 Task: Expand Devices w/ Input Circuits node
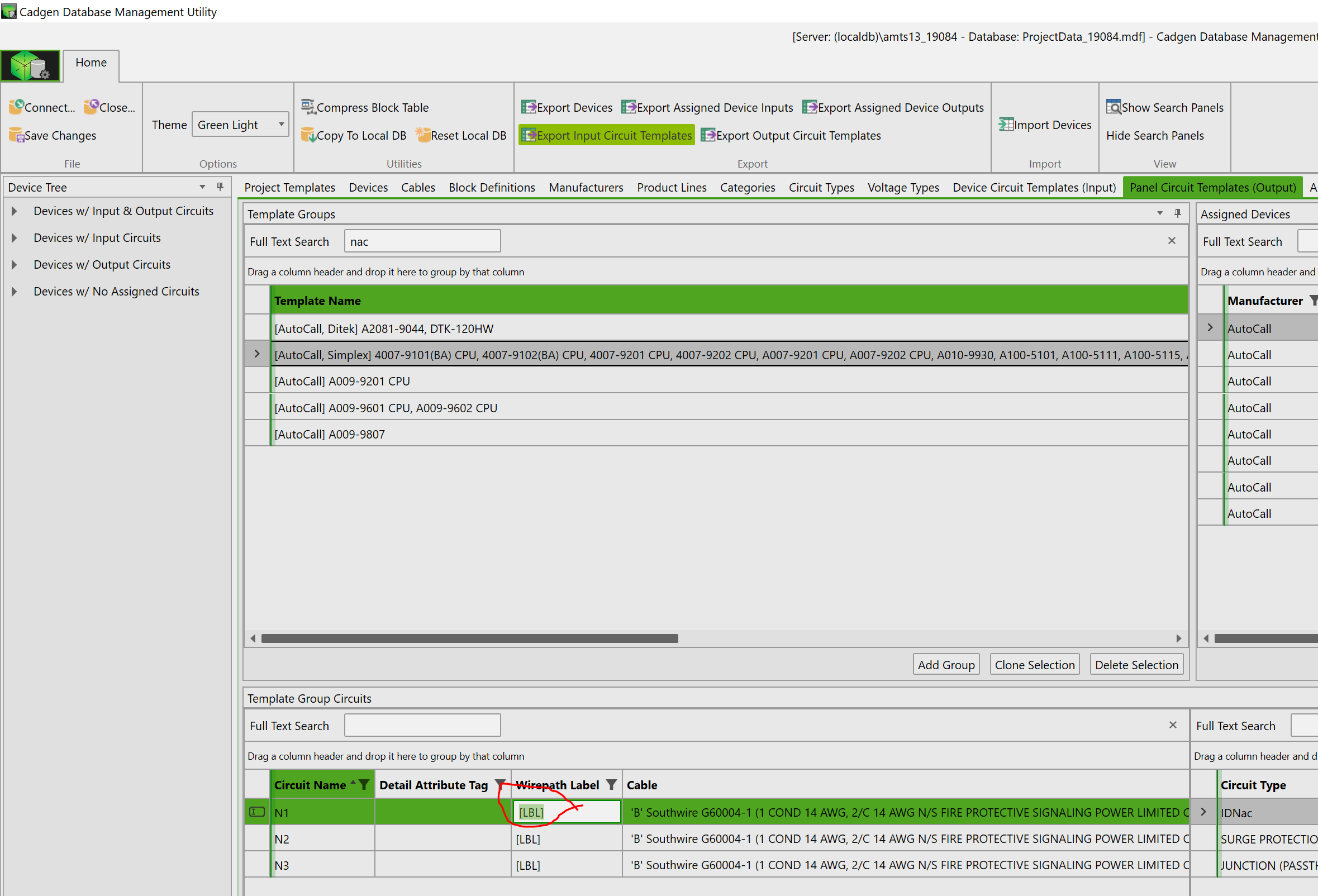pyautogui.click(x=14, y=237)
